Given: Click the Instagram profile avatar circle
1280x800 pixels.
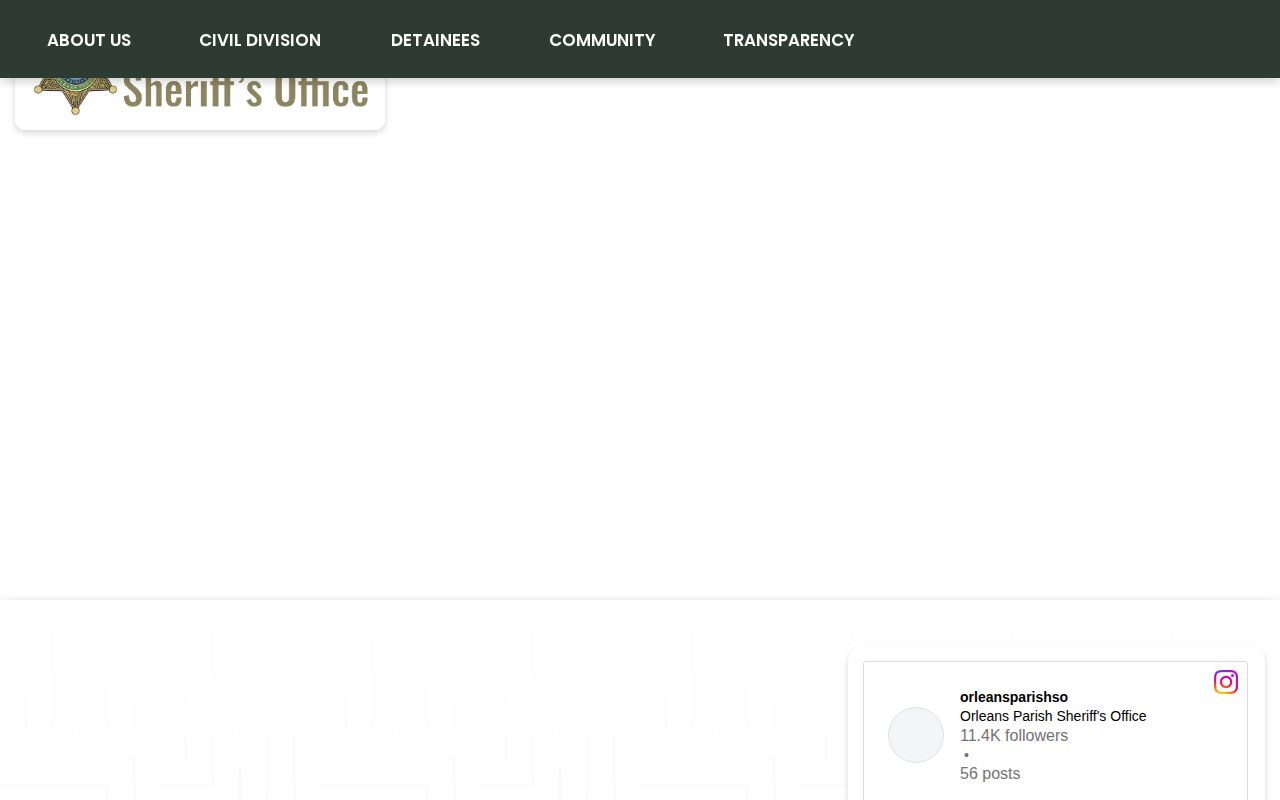Looking at the screenshot, I should [x=916, y=735].
